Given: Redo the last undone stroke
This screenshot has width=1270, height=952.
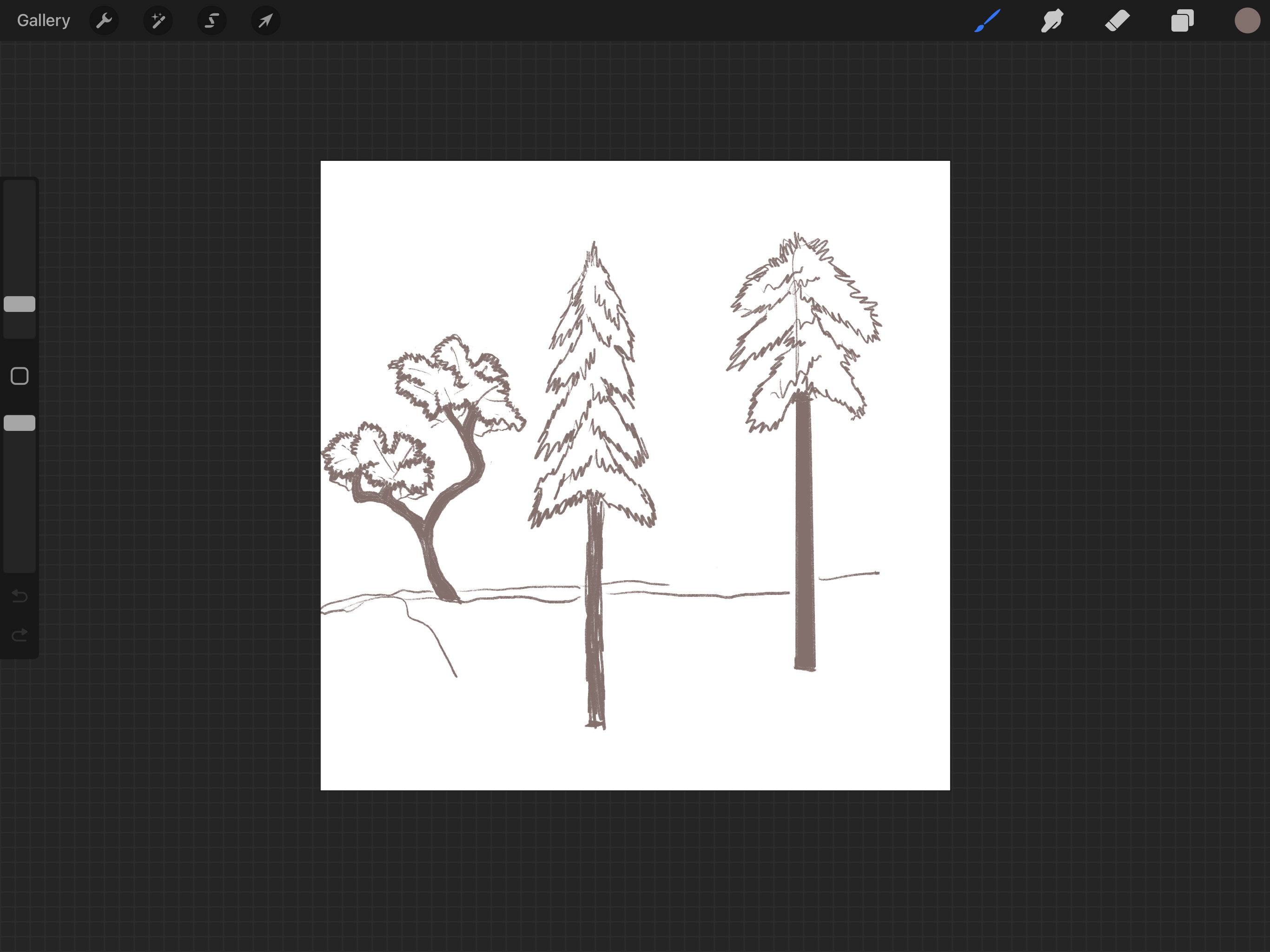Looking at the screenshot, I should click(x=20, y=635).
